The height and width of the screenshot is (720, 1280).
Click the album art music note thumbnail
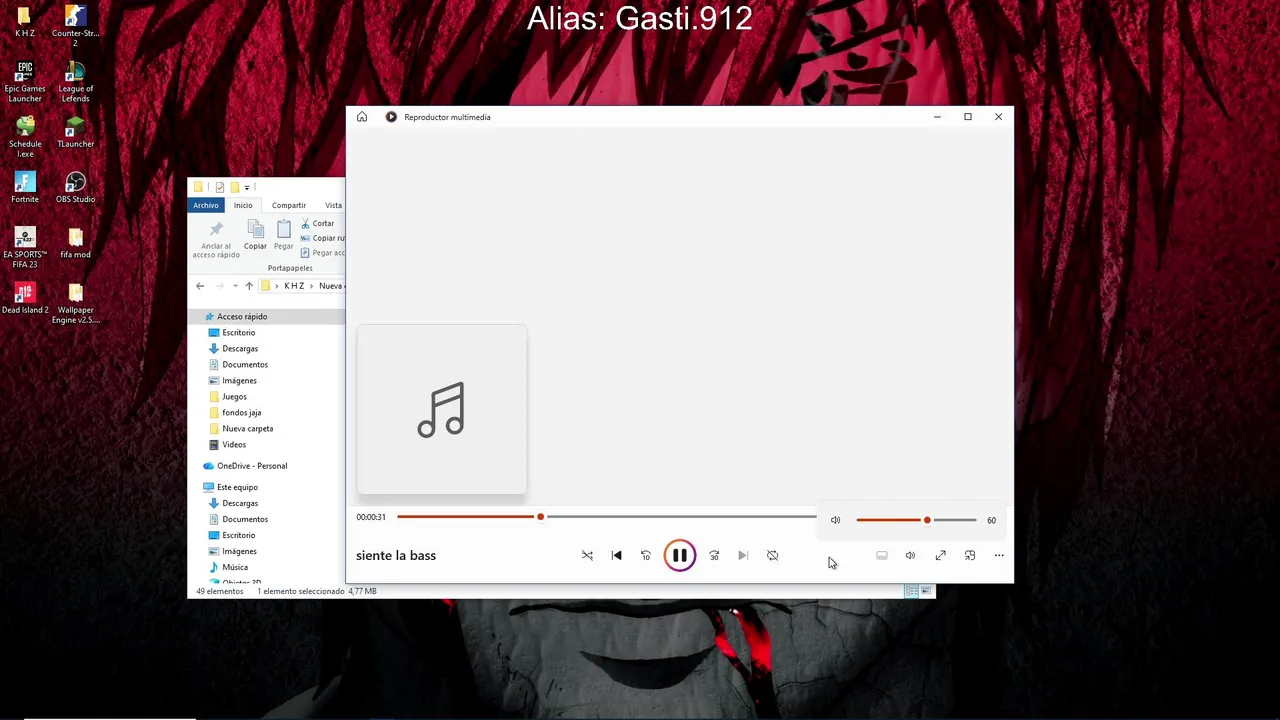(x=441, y=409)
